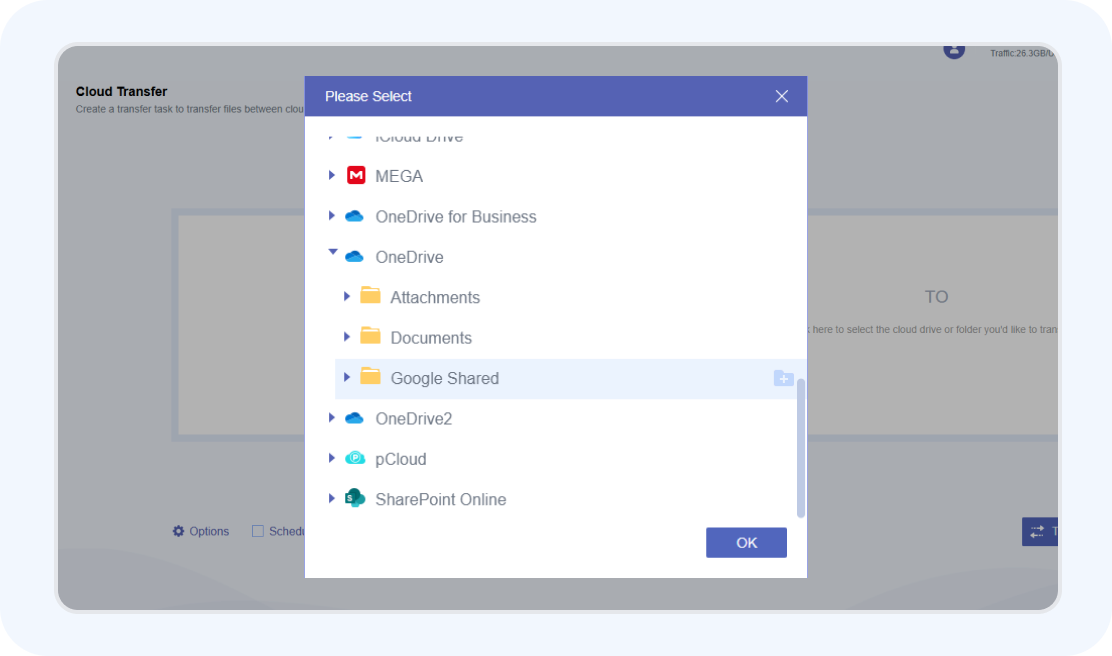Select the Attachments folder name

[435, 298]
